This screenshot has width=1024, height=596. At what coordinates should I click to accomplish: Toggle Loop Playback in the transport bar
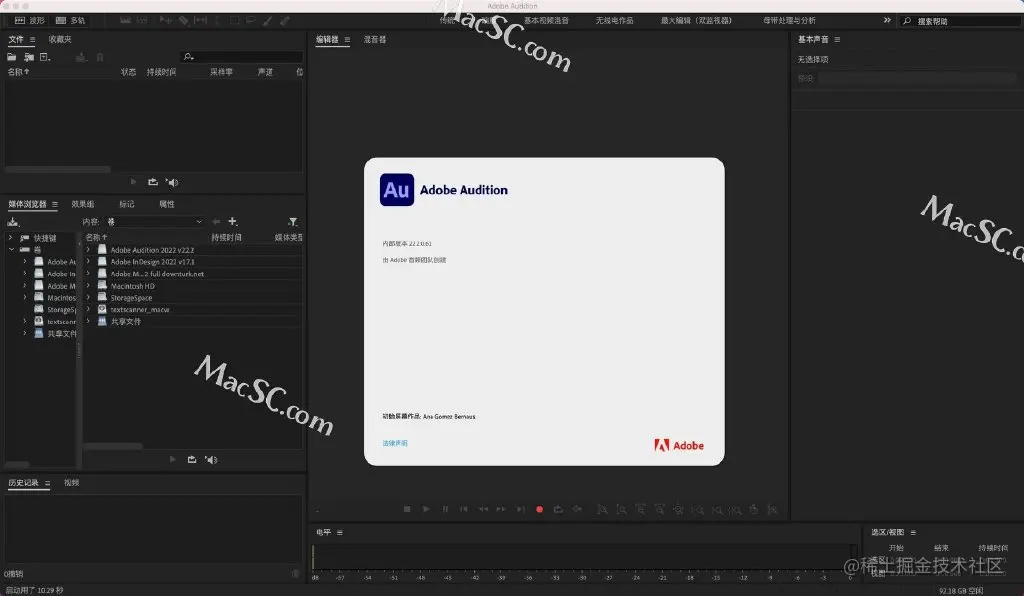pyautogui.click(x=558, y=509)
